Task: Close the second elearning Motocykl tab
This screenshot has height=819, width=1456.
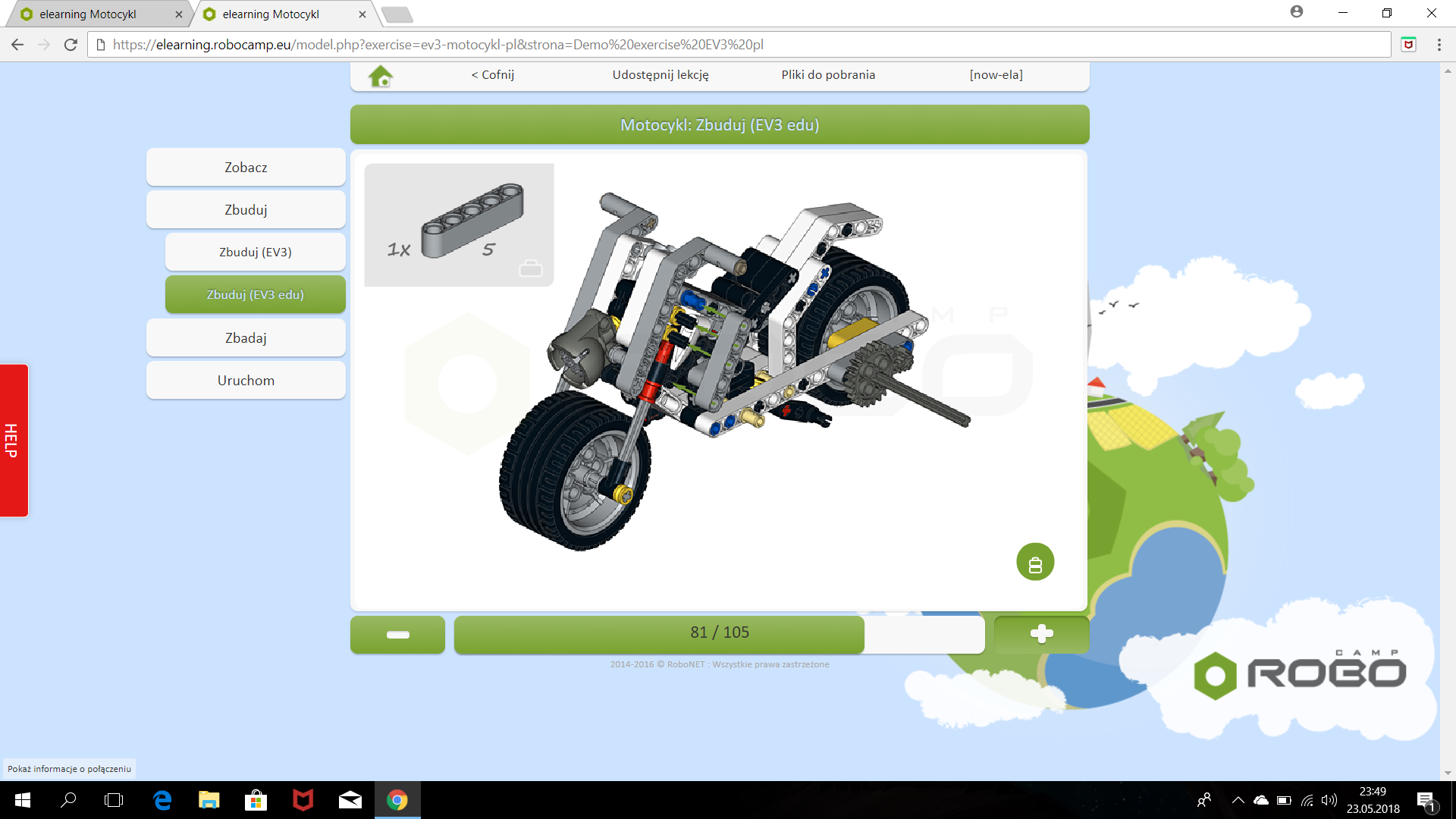Action: 362,14
